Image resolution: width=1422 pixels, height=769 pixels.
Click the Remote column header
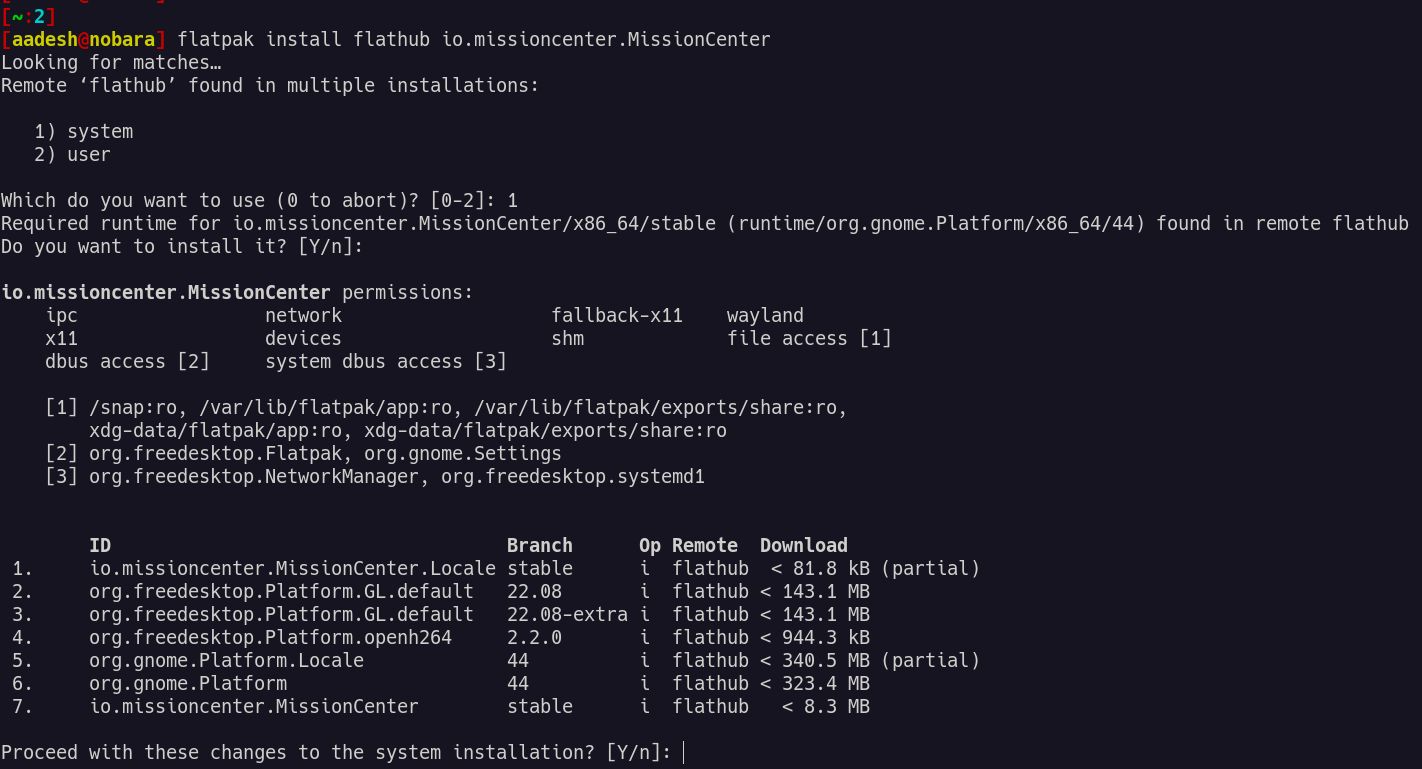[705, 545]
